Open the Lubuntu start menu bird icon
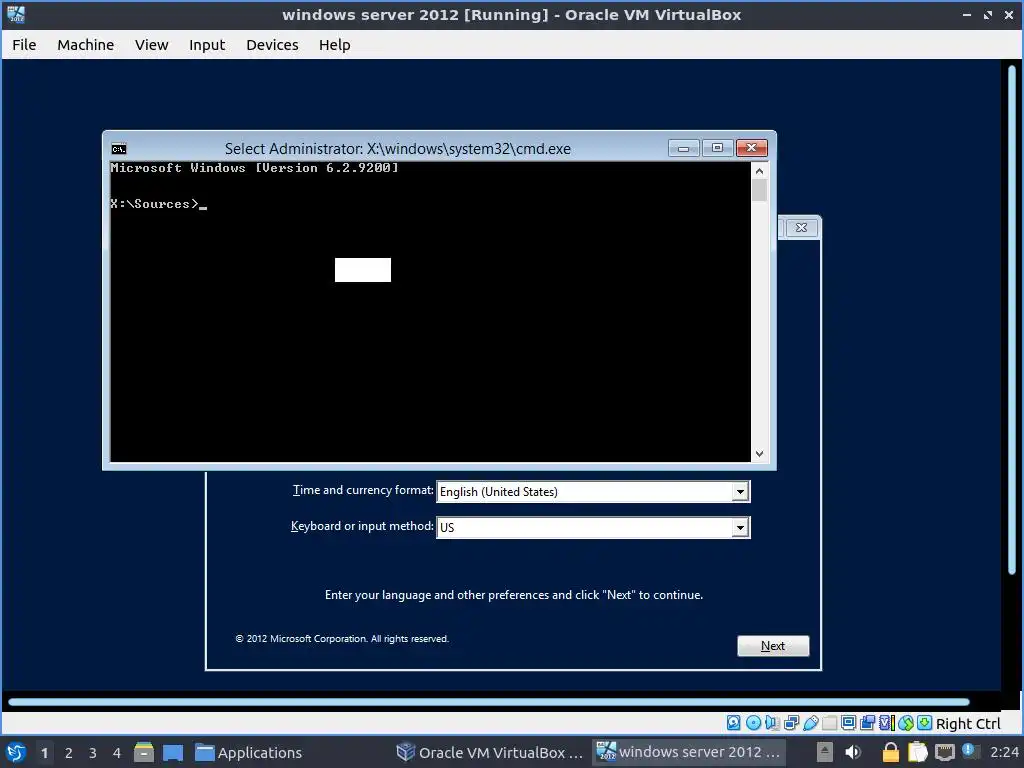The image size is (1024, 768). [16, 753]
